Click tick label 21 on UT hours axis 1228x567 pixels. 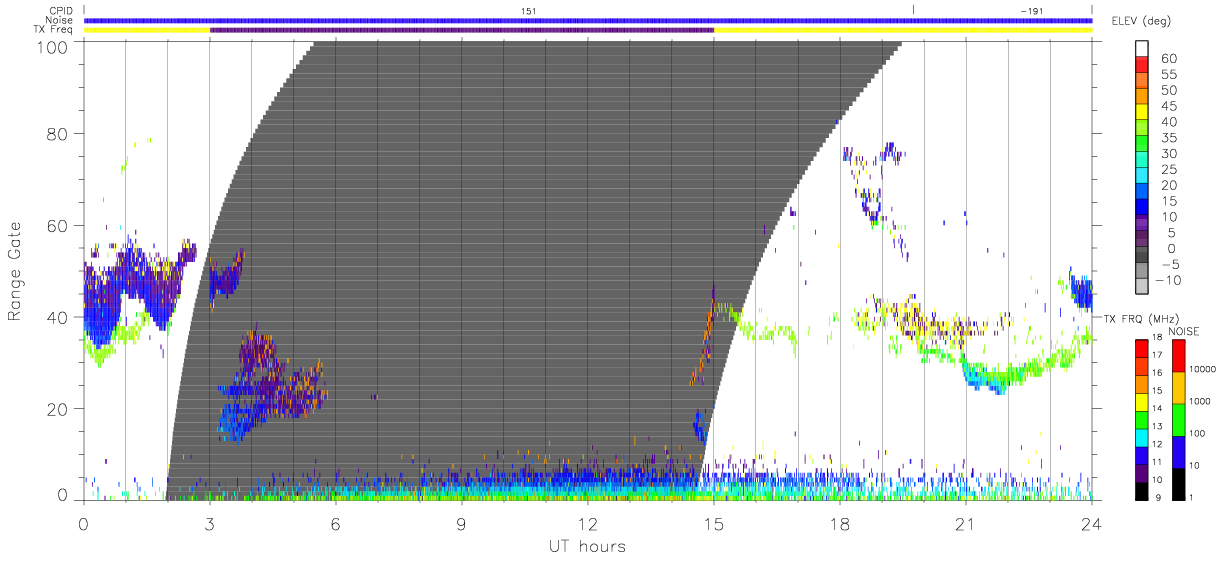click(x=965, y=523)
